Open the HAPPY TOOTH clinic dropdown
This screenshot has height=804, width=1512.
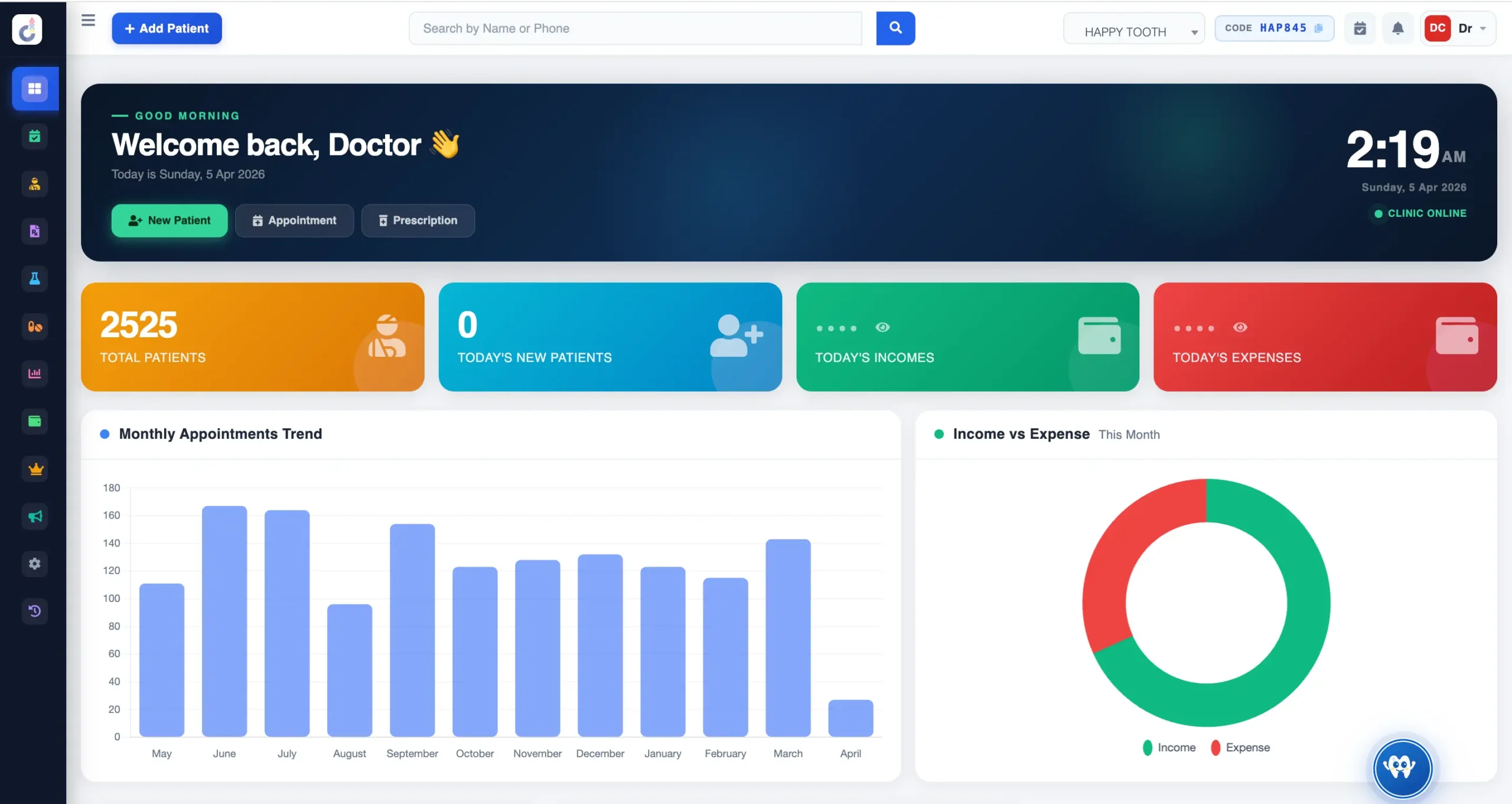[x=1132, y=28]
